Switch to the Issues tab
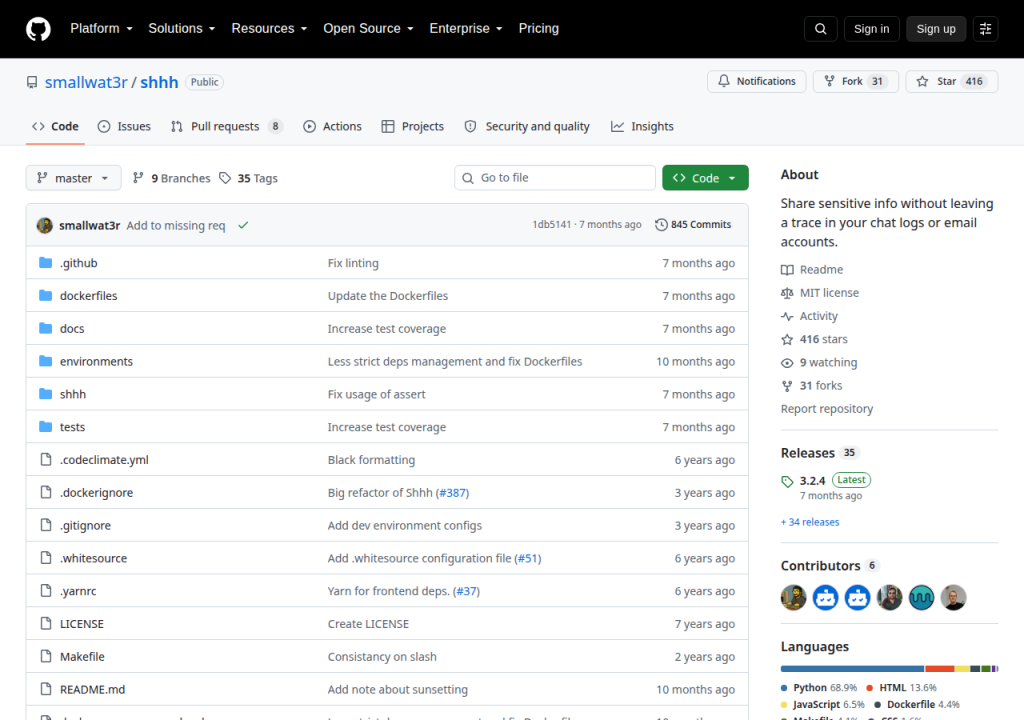 124,126
